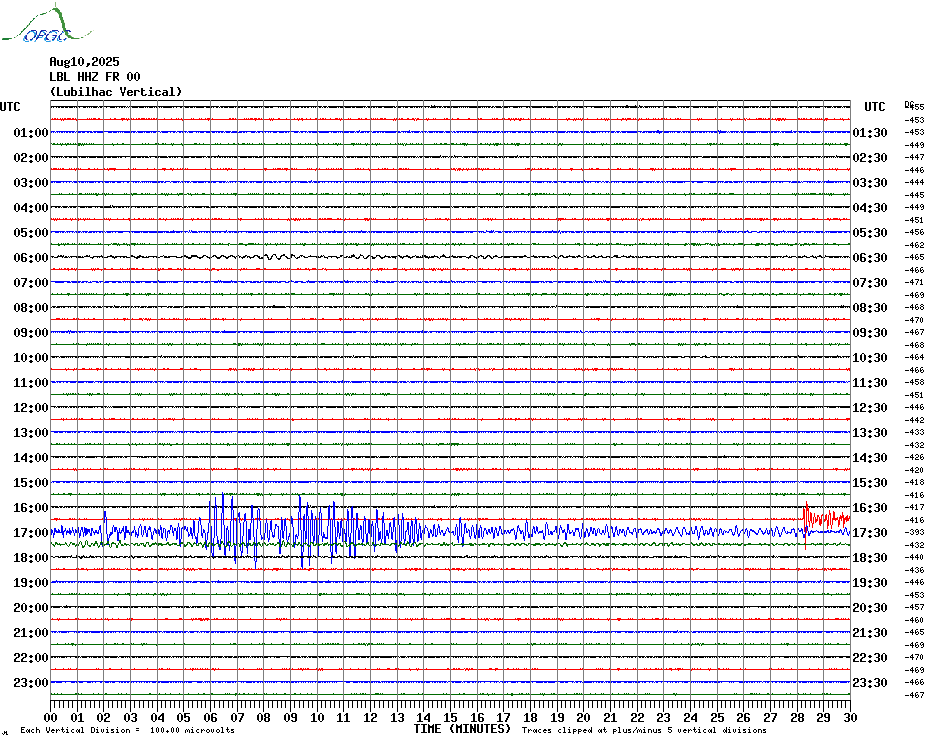This screenshot has width=930, height=744.
Task: Click minute 18 on the time axis
Action: [530, 717]
